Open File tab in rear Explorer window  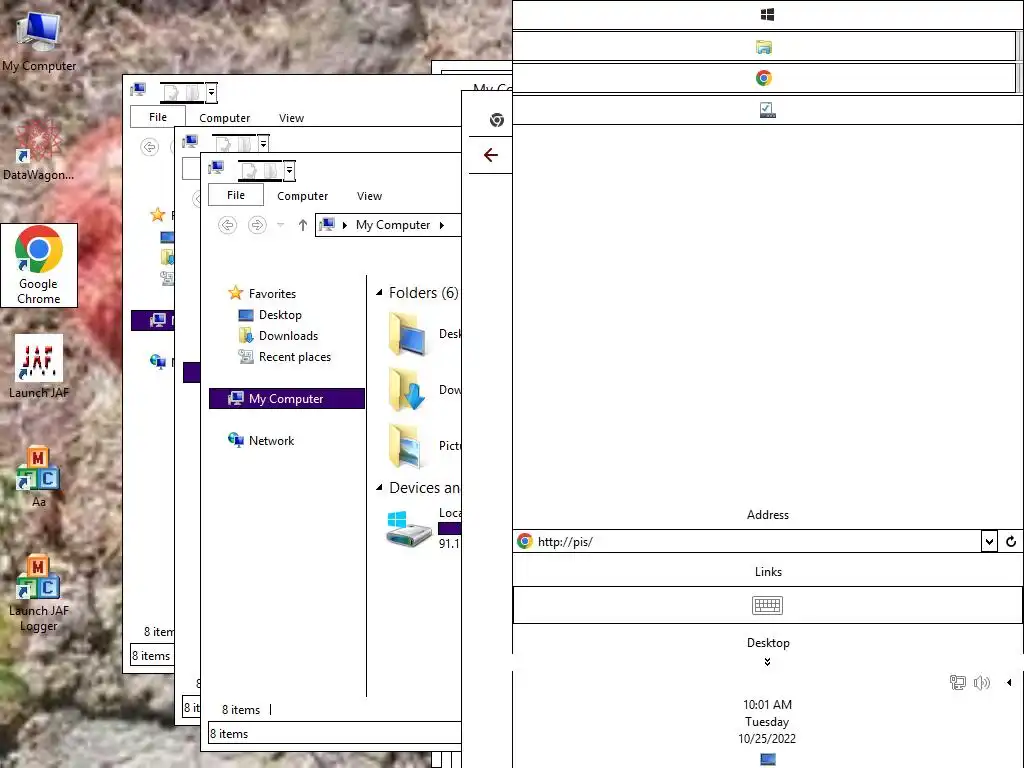tap(157, 117)
